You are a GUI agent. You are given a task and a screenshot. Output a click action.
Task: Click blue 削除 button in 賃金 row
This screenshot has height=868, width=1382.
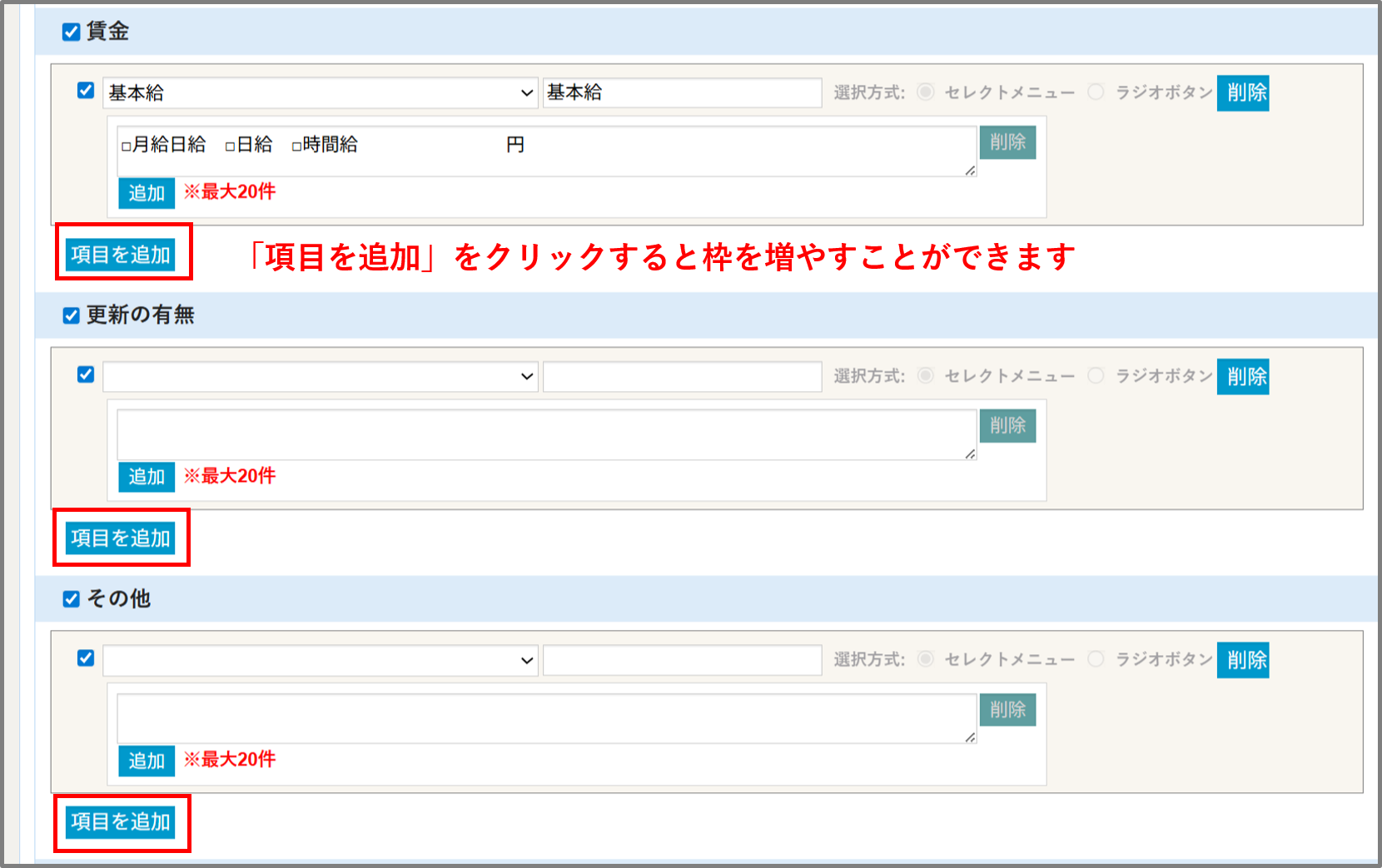[x=1243, y=92]
